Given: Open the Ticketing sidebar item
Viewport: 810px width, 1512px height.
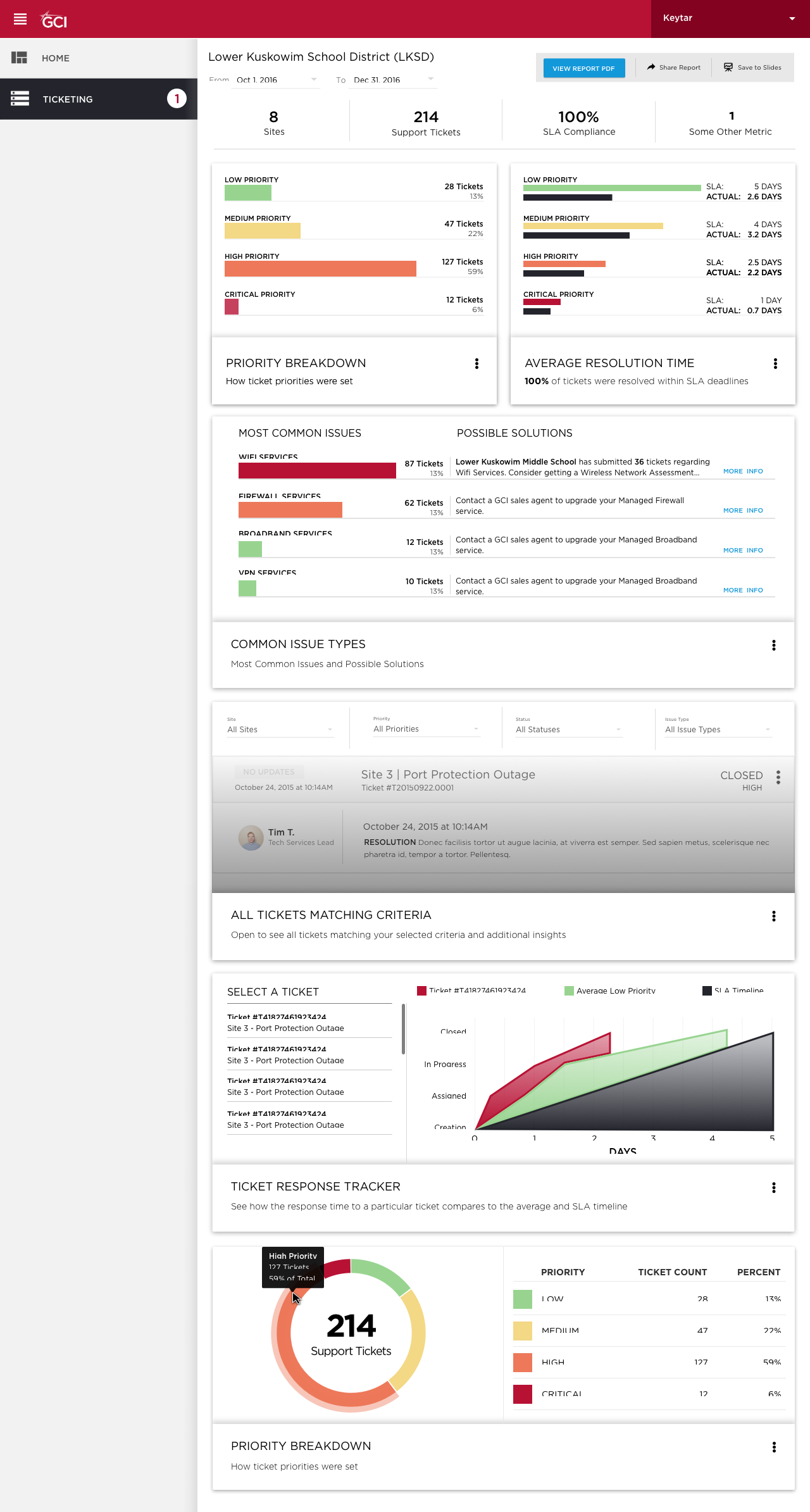Looking at the screenshot, I should [99, 99].
